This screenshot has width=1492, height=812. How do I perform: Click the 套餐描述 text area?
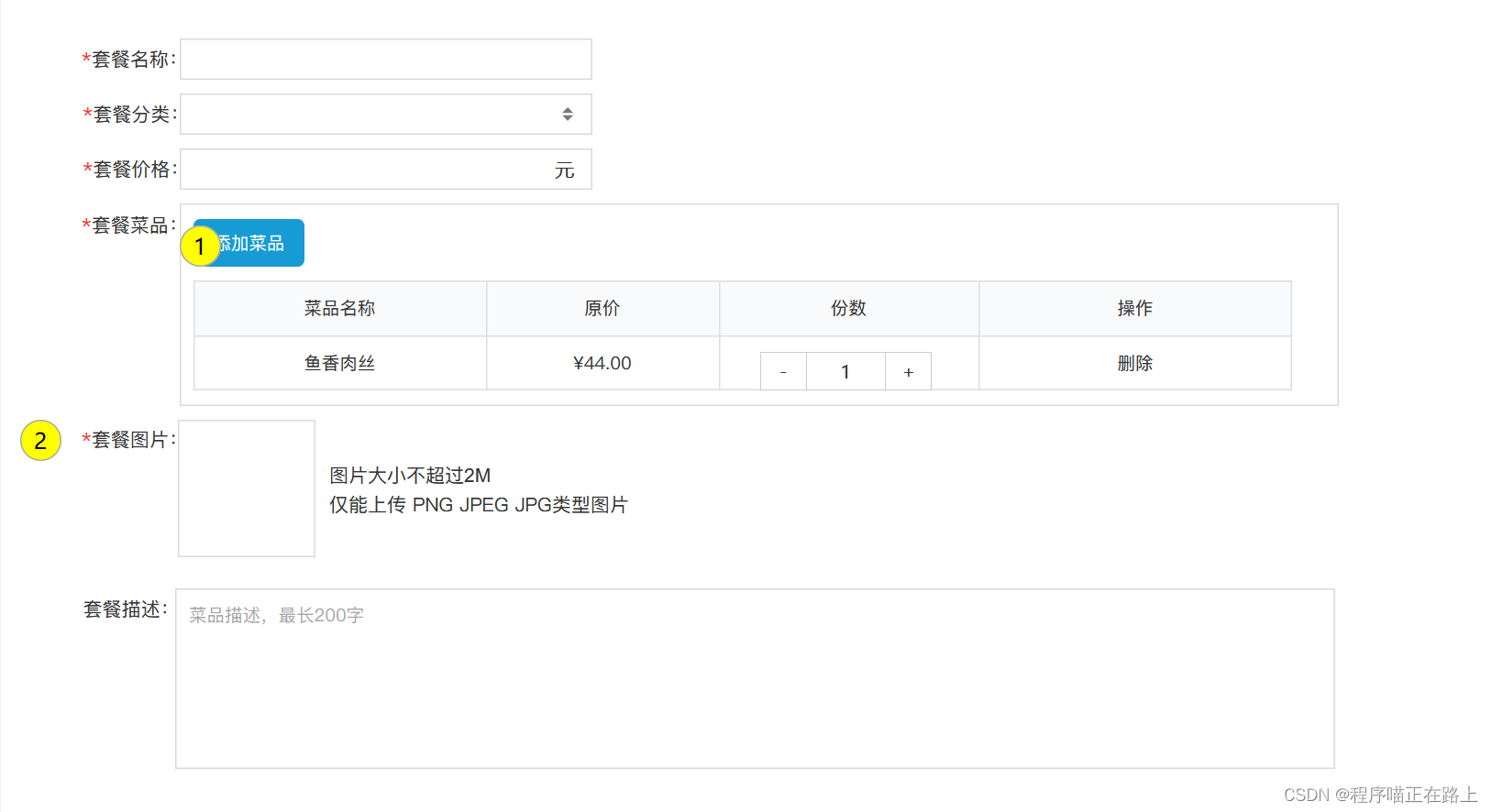pyautogui.click(x=755, y=678)
